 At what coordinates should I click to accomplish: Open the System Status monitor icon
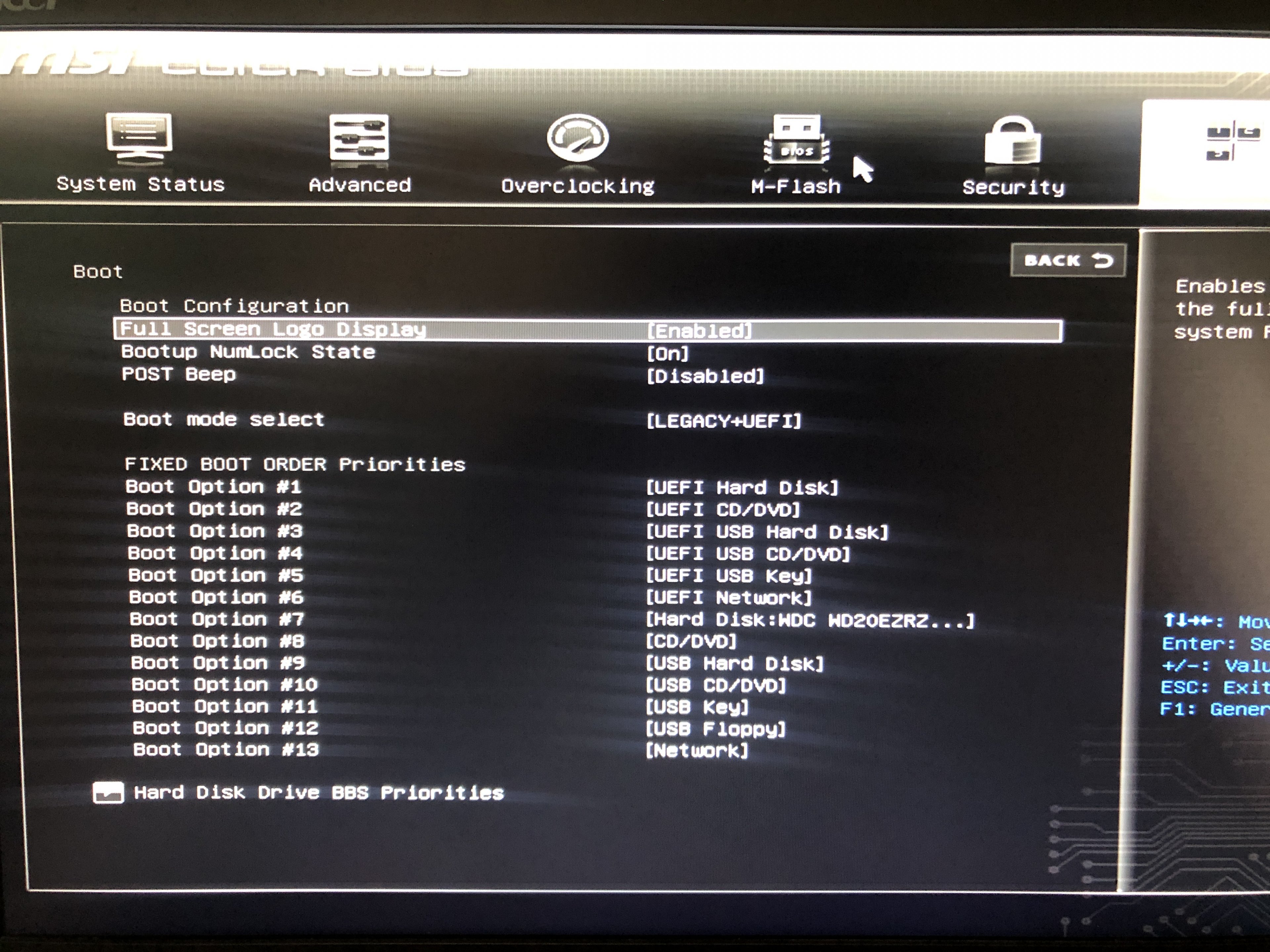pos(140,138)
